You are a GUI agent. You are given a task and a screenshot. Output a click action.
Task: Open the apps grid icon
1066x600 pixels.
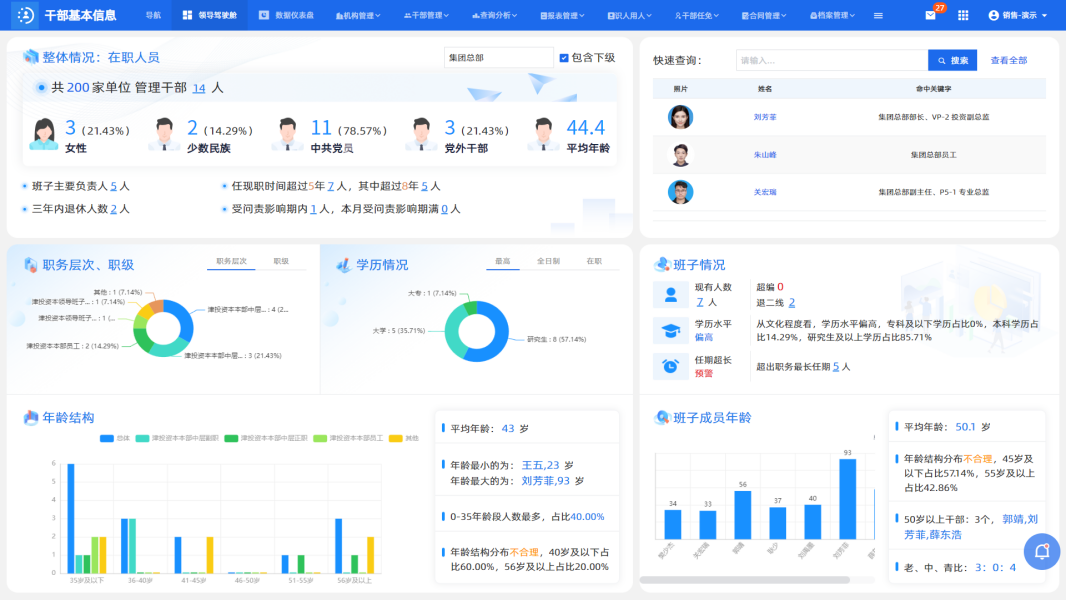pos(963,16)
